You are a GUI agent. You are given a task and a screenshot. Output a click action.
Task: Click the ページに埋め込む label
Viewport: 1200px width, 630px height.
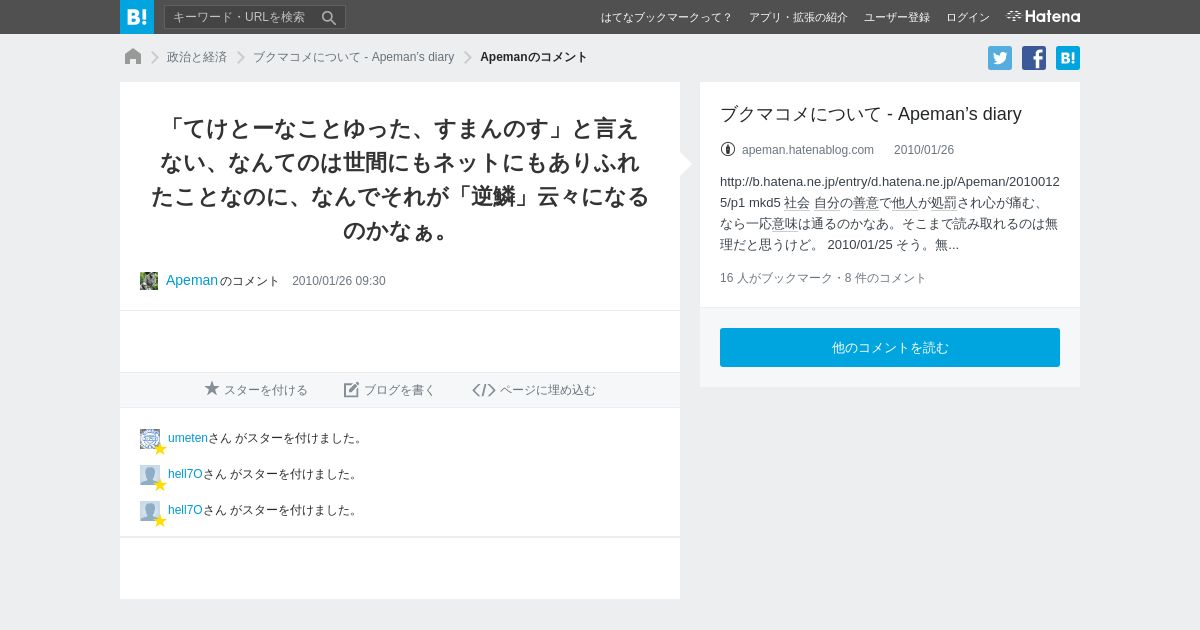(x=548, y=390)
